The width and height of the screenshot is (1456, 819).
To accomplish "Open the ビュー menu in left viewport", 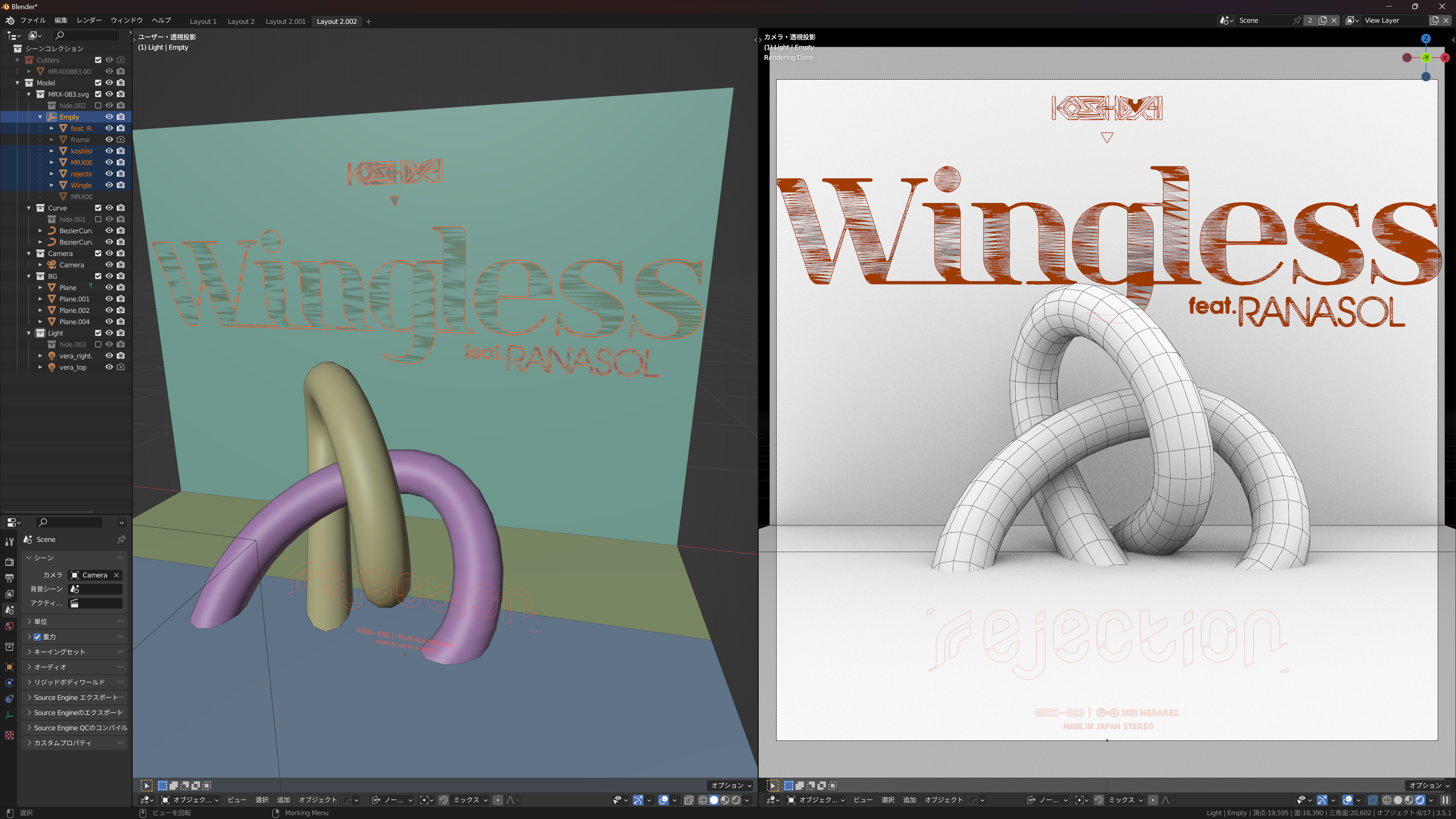I will pyautogui.click(x=237, y=800).
